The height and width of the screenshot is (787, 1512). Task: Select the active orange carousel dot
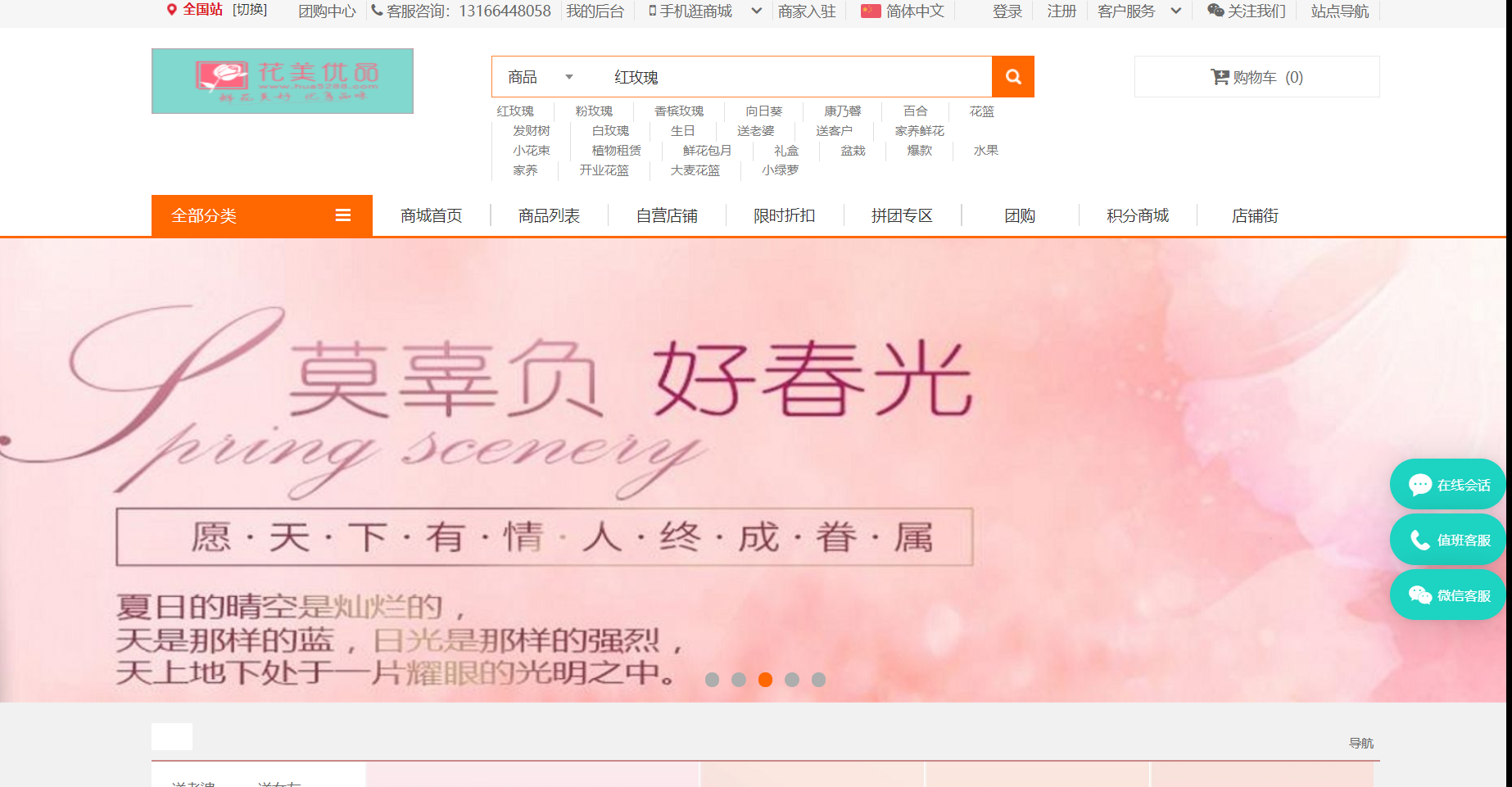click(765, 680)
